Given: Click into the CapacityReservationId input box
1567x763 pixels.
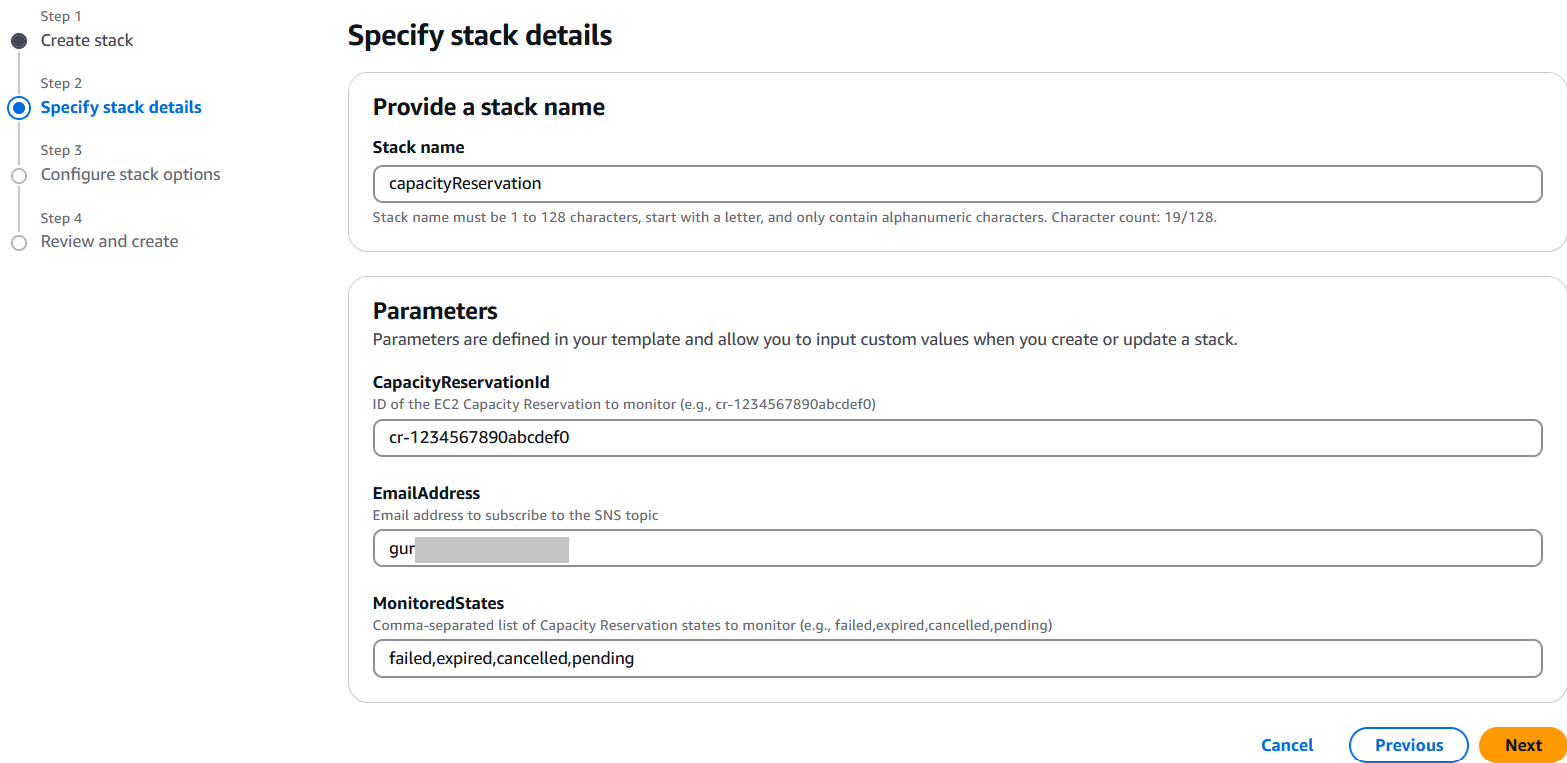Looking at the screenshot, I should point(956,438).
